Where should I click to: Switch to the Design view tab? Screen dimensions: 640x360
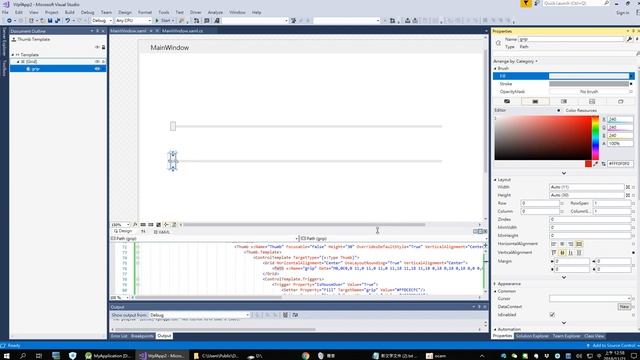pos(123,231)
